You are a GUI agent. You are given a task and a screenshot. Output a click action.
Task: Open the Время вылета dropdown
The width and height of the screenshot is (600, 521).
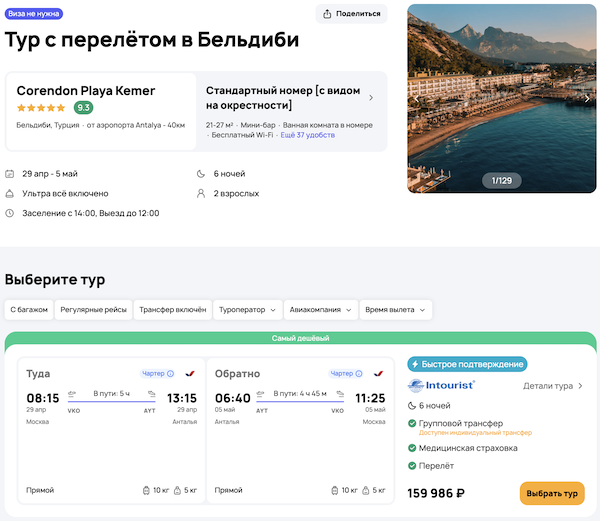coord(395,310)
